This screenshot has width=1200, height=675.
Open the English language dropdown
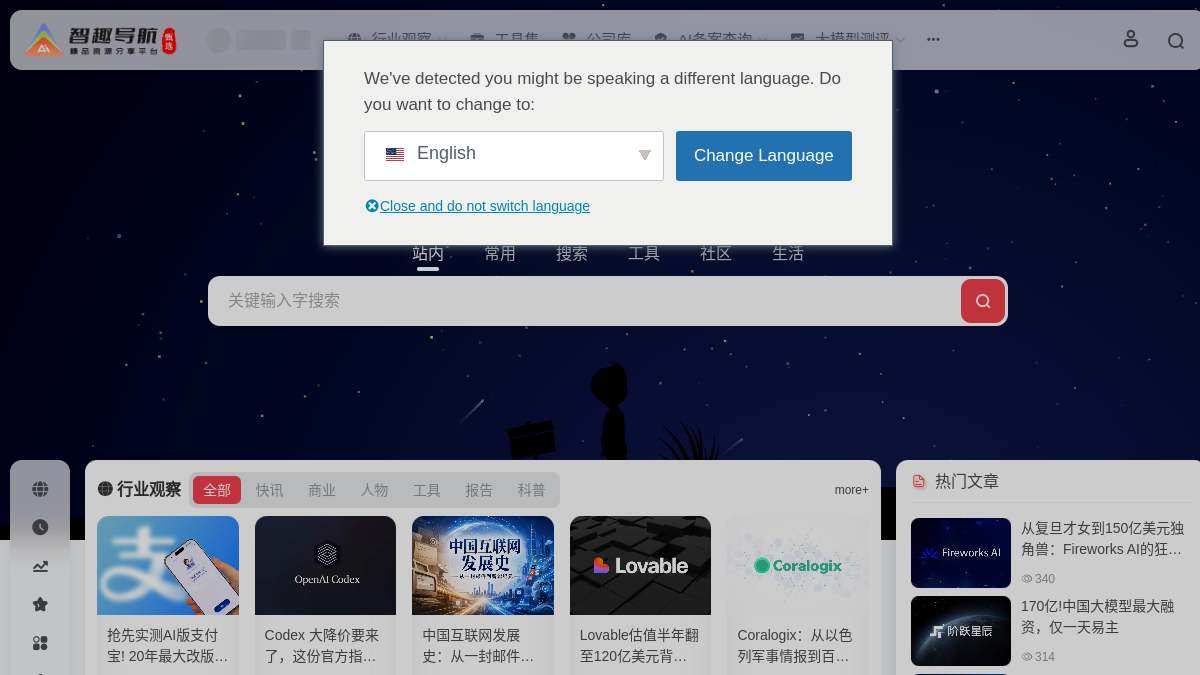(514, 156)
